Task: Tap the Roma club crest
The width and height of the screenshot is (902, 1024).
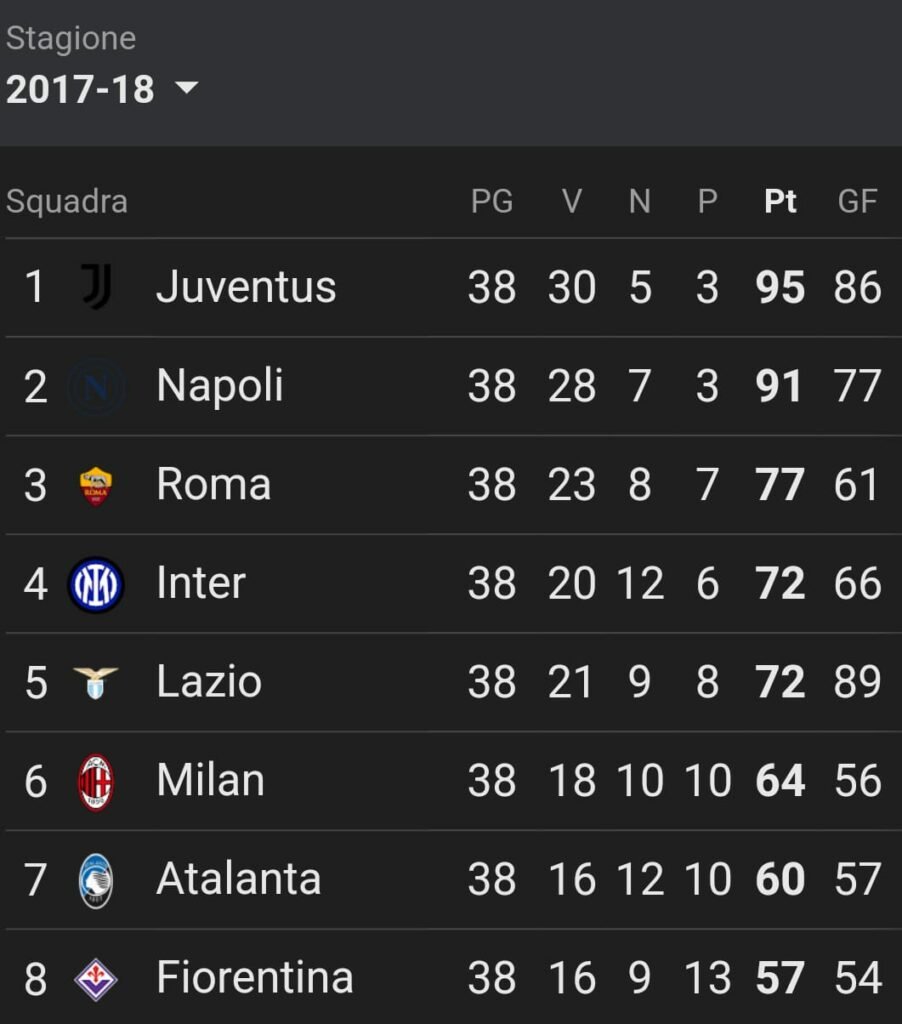Action: (x=96, y=486)
